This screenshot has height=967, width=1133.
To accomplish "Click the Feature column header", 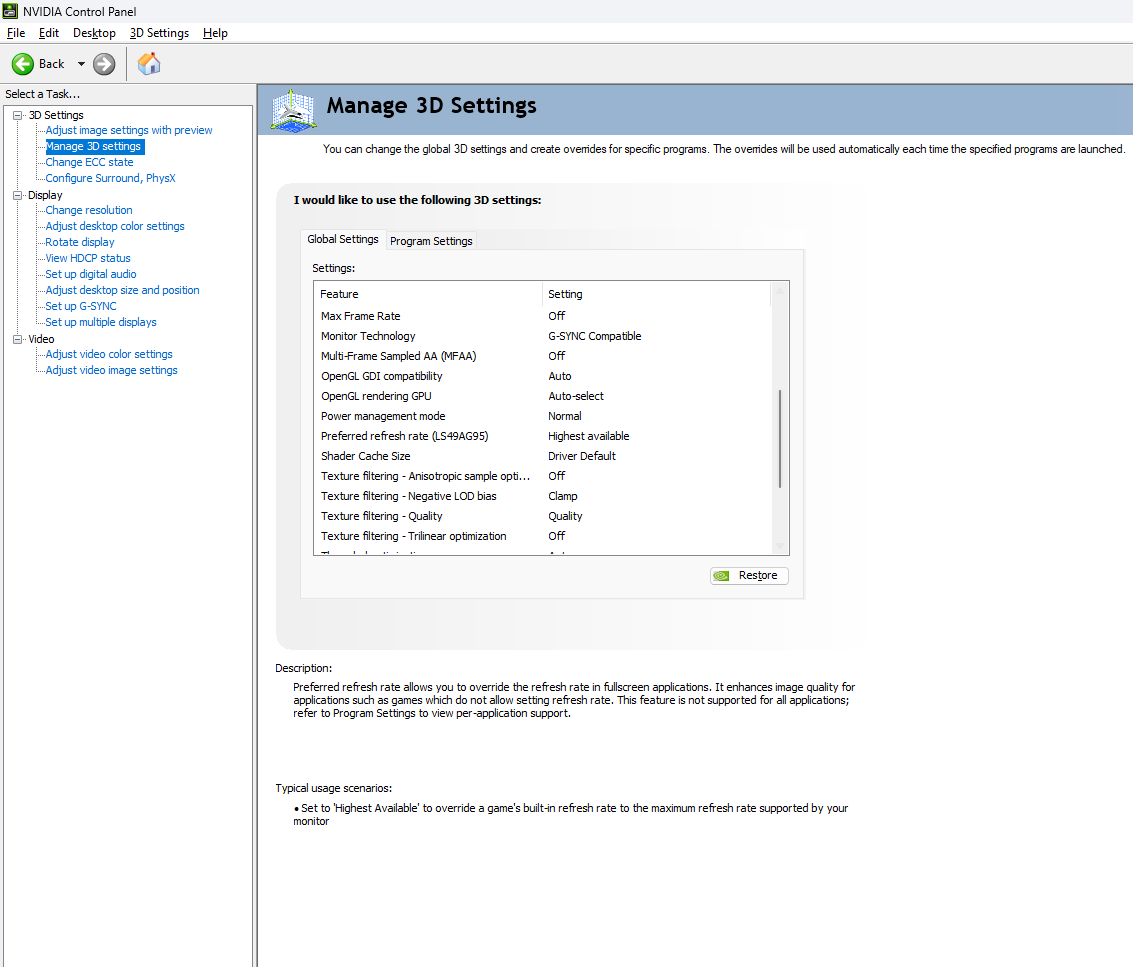I will coord(428,294).
